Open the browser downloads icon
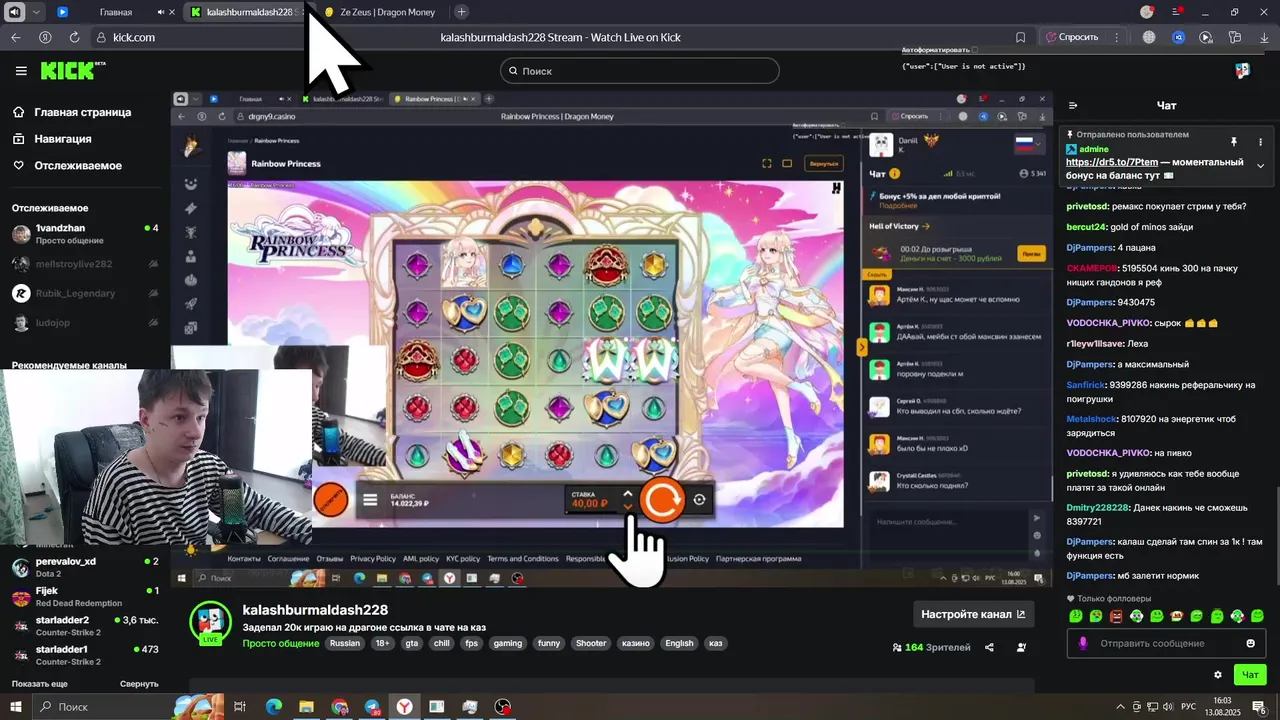This screenshot has width=1280, height=720. pos(1263,37)
